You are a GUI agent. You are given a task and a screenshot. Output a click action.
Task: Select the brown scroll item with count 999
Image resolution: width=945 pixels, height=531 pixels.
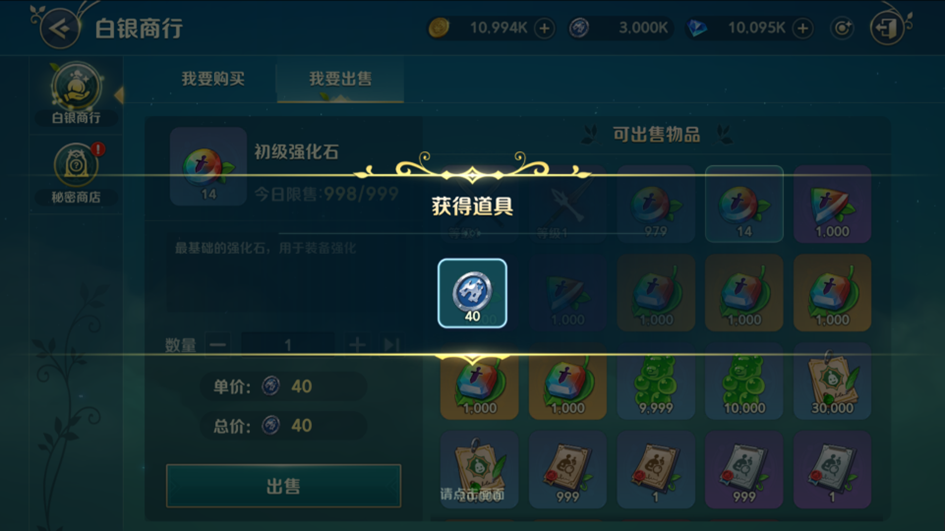pos(567,470)
